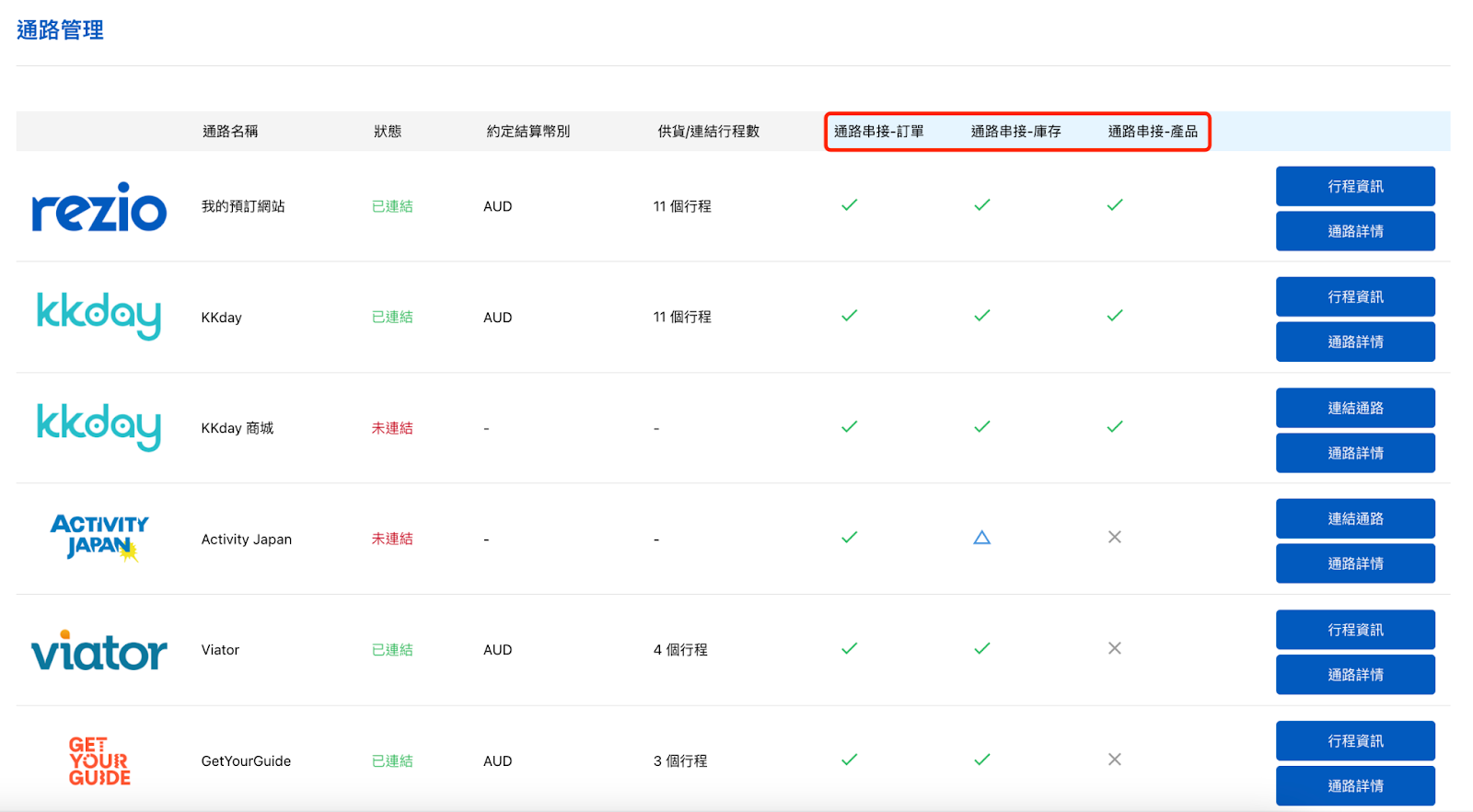Click the 我的預訂網站 channel name
Viewport: 1473px width, 812px height.
[243, 206]
